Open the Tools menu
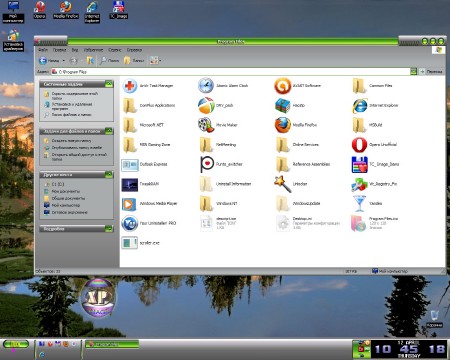The height and width of the screenshot is (360, 450). pyautogui.click(x=115, y=50)
